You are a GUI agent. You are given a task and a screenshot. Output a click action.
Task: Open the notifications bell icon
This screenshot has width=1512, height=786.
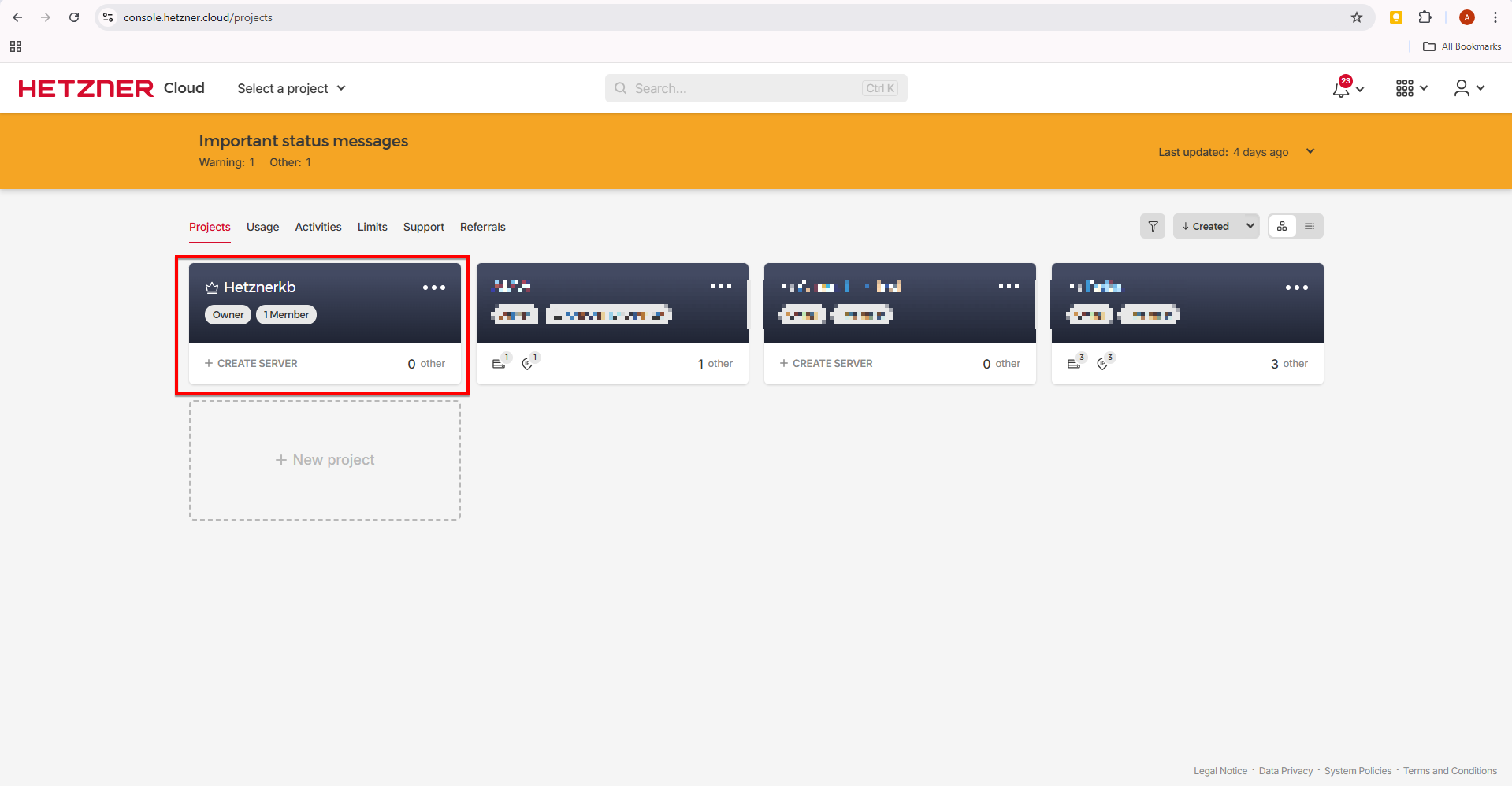tap(1342, 88)
